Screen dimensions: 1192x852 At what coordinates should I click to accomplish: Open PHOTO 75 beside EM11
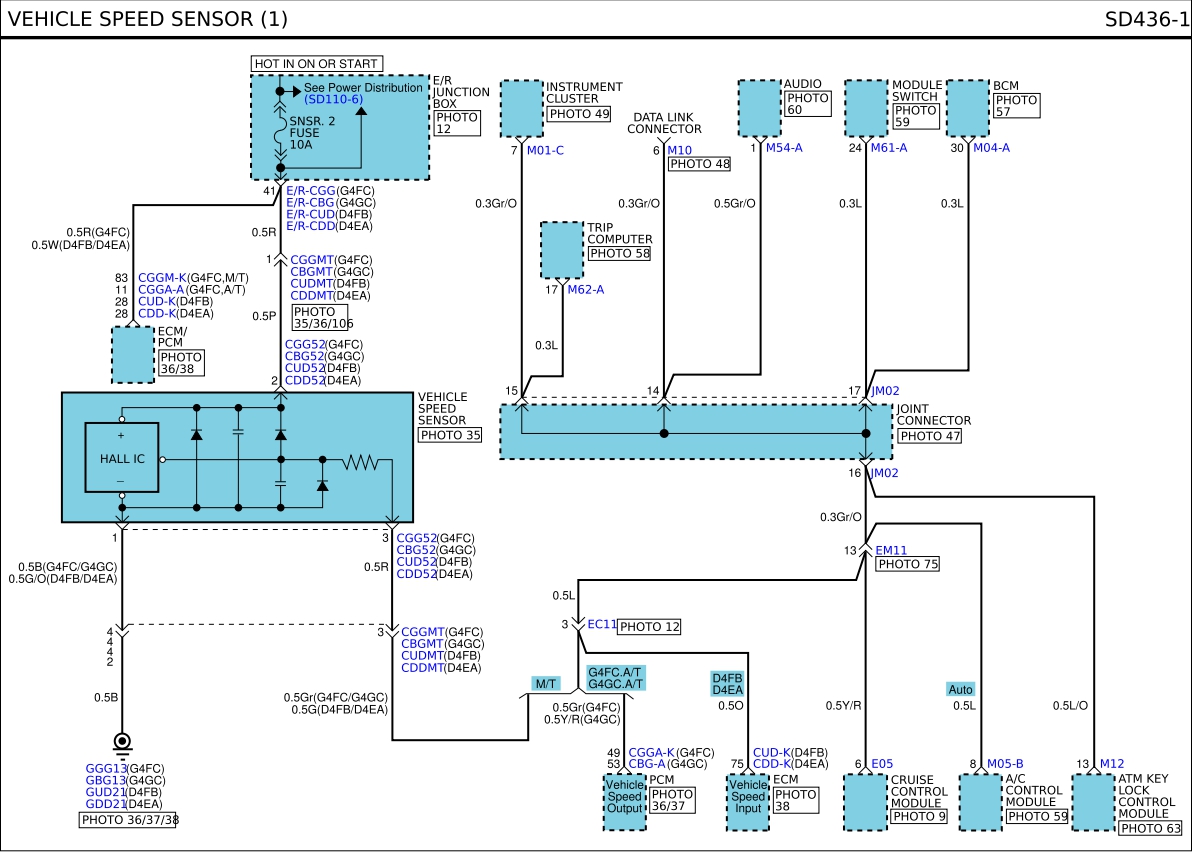908,564
